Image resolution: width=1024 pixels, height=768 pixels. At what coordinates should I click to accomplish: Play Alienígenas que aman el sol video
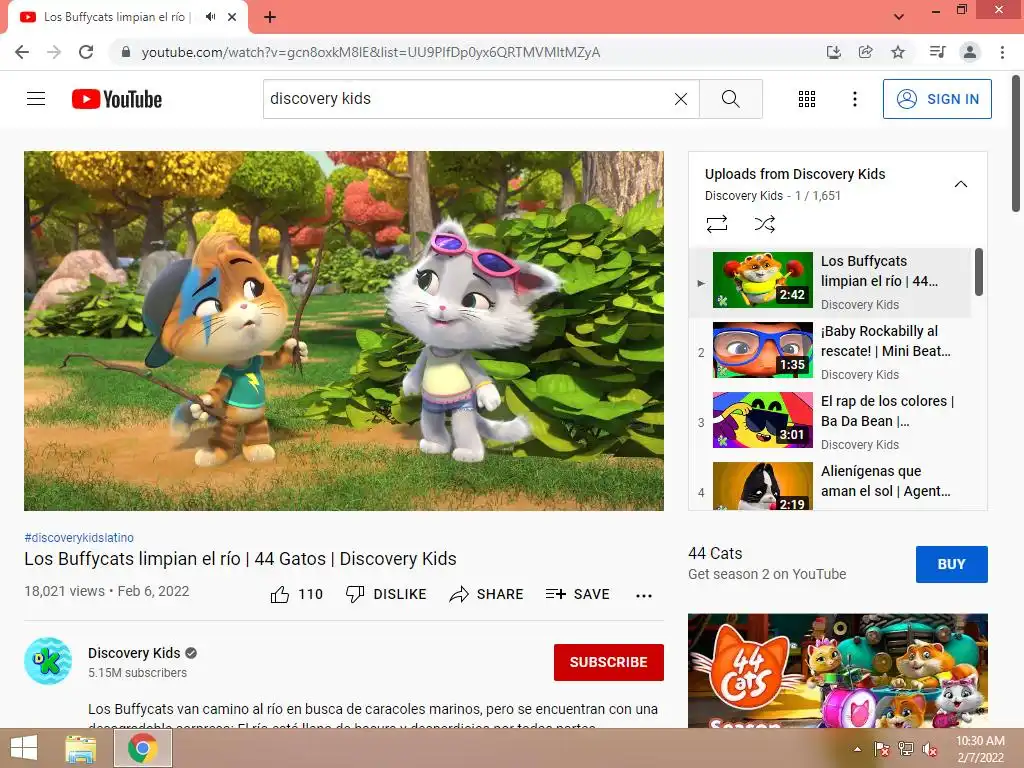pyautogui.click(x=830, y=485)
